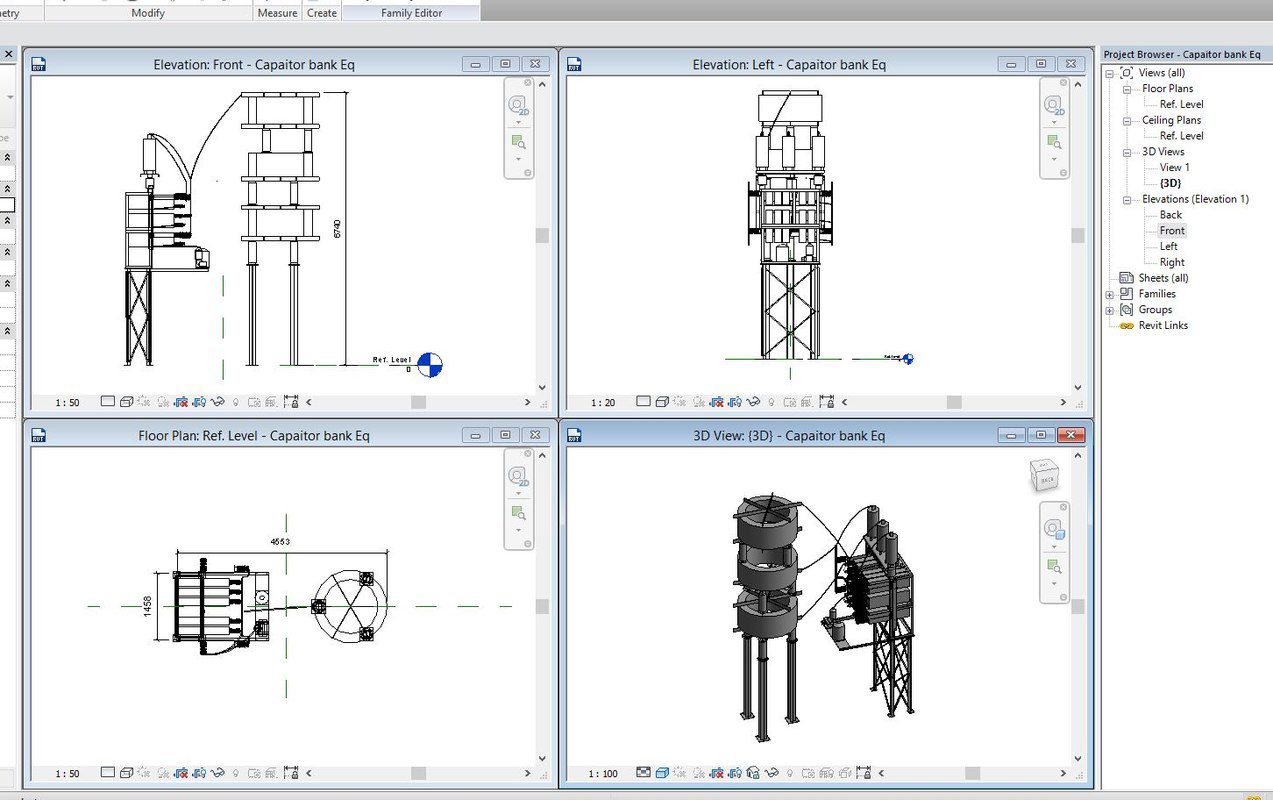The image size is (1273, 800).
Task: Click the Temporary Hide/Isolate glasses in Floor Plan view
Action: pos(218,773)
